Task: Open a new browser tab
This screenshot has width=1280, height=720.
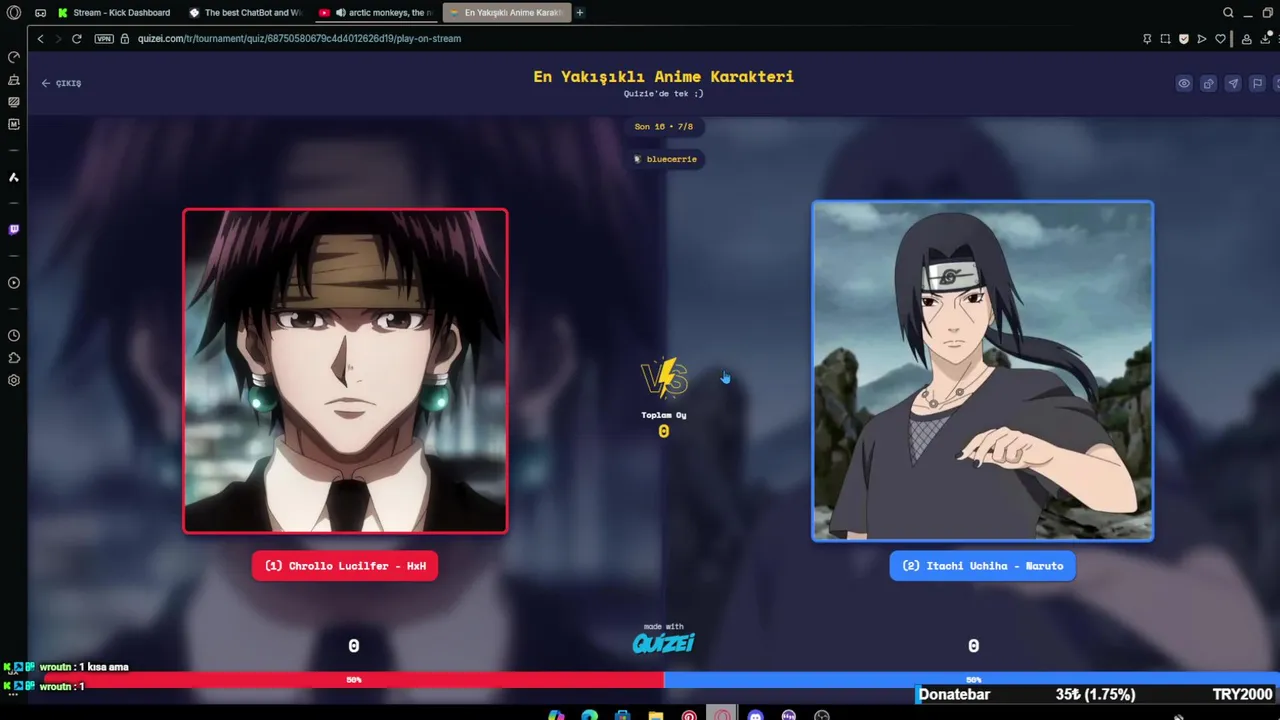Action: coord(579,13)
